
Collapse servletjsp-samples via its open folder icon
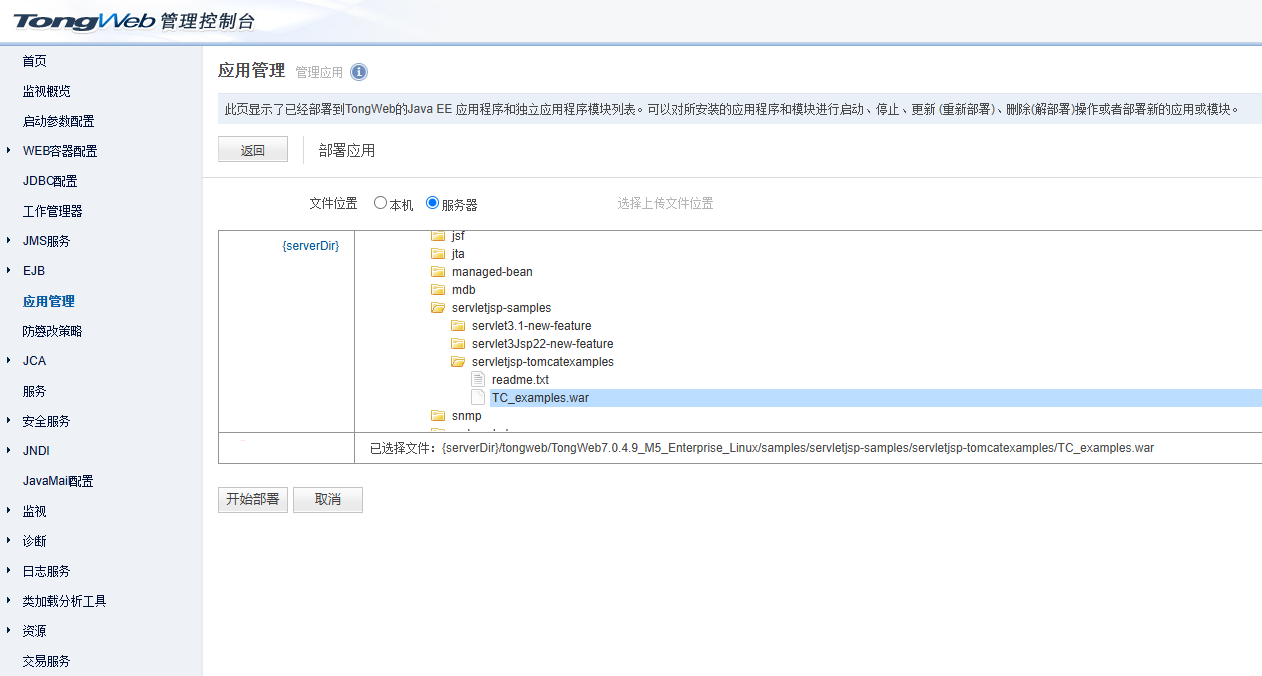(438, 308)
